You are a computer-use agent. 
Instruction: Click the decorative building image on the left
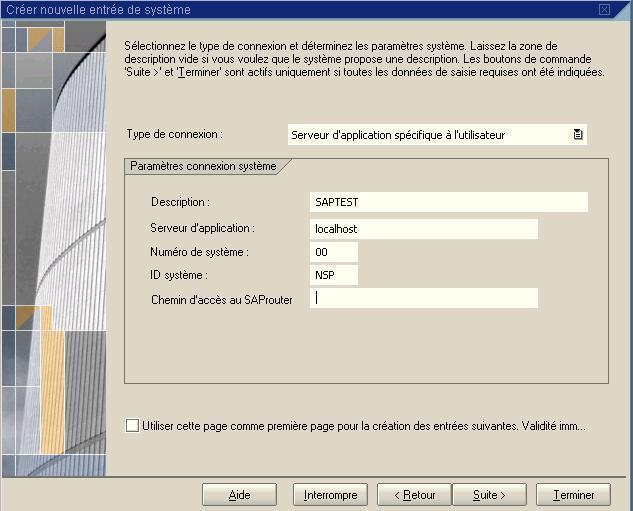[x=52, y=250]
